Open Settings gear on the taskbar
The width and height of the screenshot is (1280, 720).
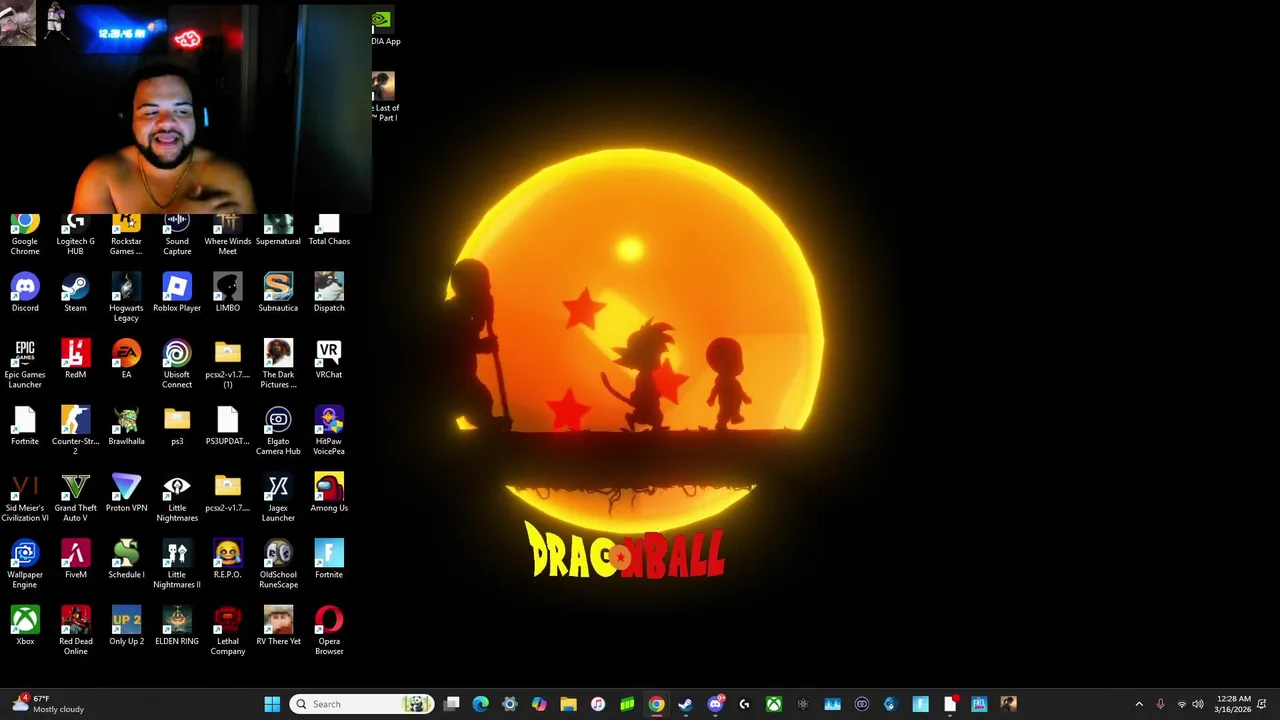(x=510, y=704)
